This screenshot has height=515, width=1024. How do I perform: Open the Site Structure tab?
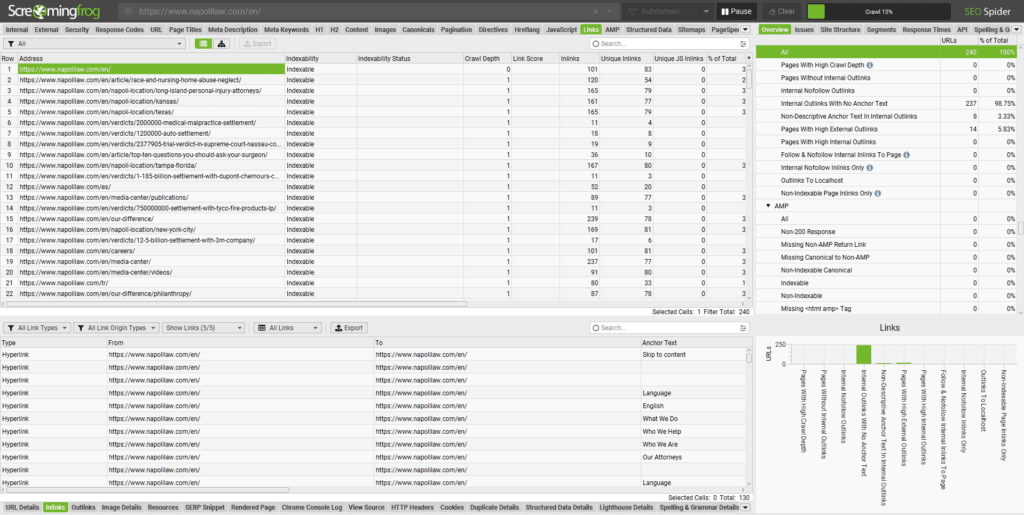840,29
